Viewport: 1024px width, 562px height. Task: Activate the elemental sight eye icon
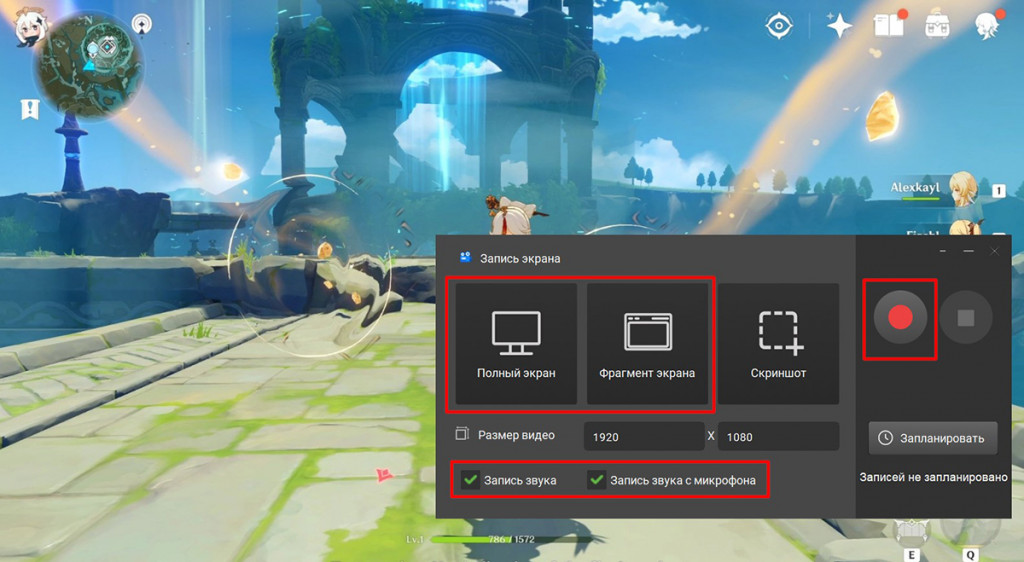point(778,26)
